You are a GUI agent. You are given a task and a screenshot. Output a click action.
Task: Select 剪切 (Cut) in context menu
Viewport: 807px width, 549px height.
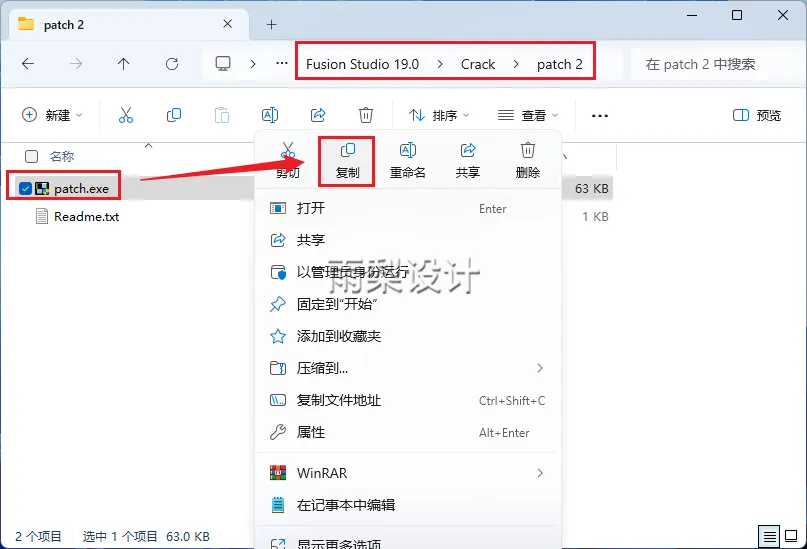coord(287,161)
